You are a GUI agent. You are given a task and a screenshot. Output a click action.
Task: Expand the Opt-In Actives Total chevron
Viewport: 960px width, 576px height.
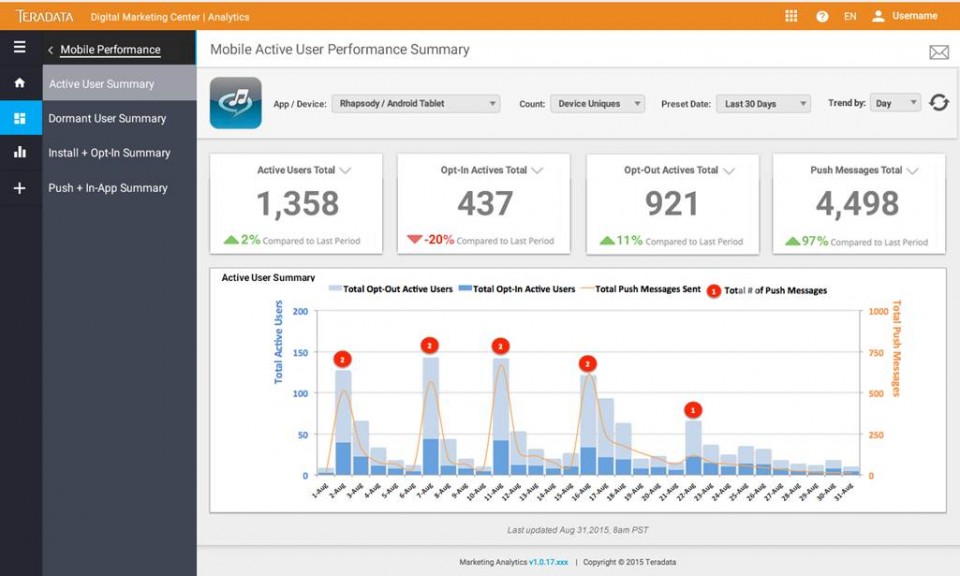coord(537,171)
